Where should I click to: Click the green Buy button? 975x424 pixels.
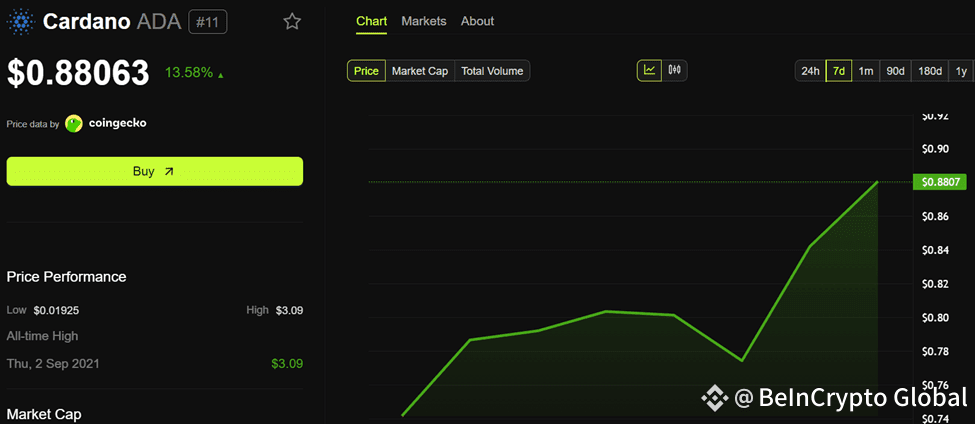coord(155,171)
